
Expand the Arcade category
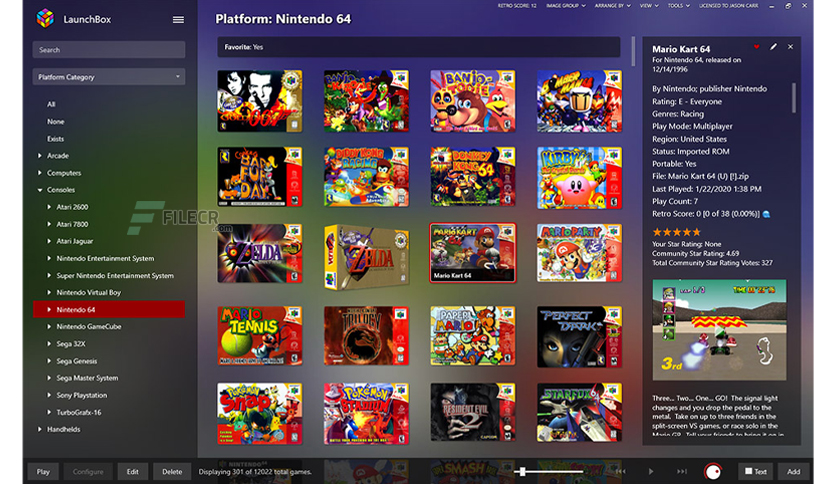click(40, 156)
